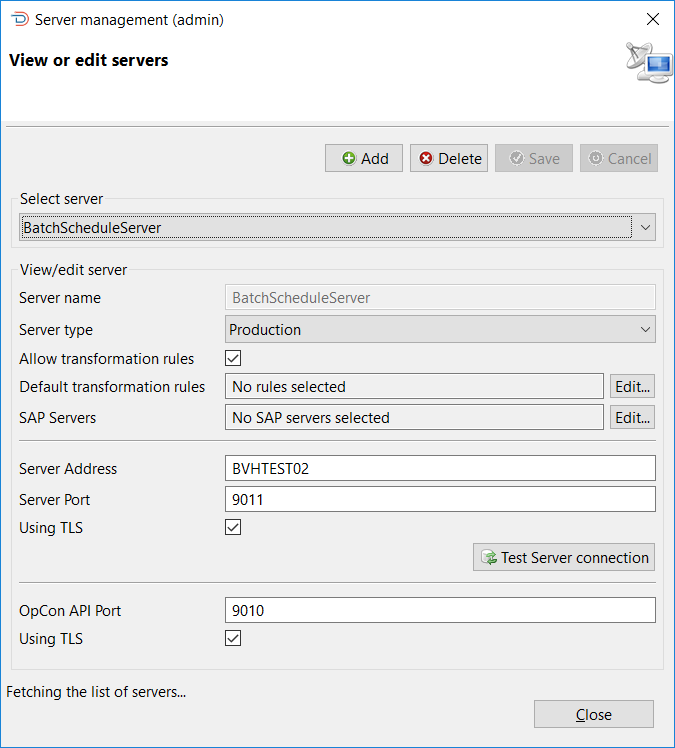Click the Server Port field 9011
675x748 pixels.
pos(440,499)
